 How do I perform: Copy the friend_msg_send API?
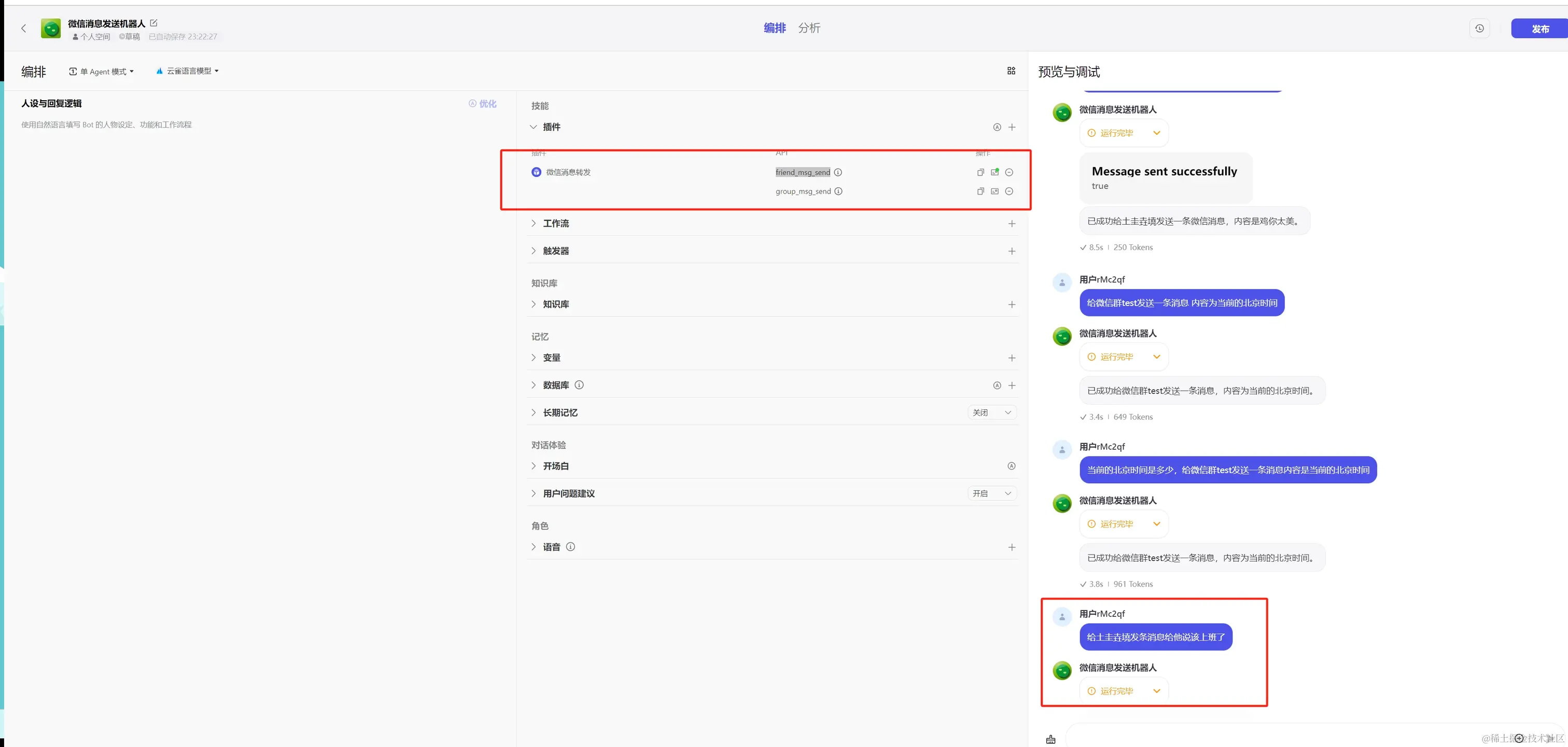[x=980, y=172]
